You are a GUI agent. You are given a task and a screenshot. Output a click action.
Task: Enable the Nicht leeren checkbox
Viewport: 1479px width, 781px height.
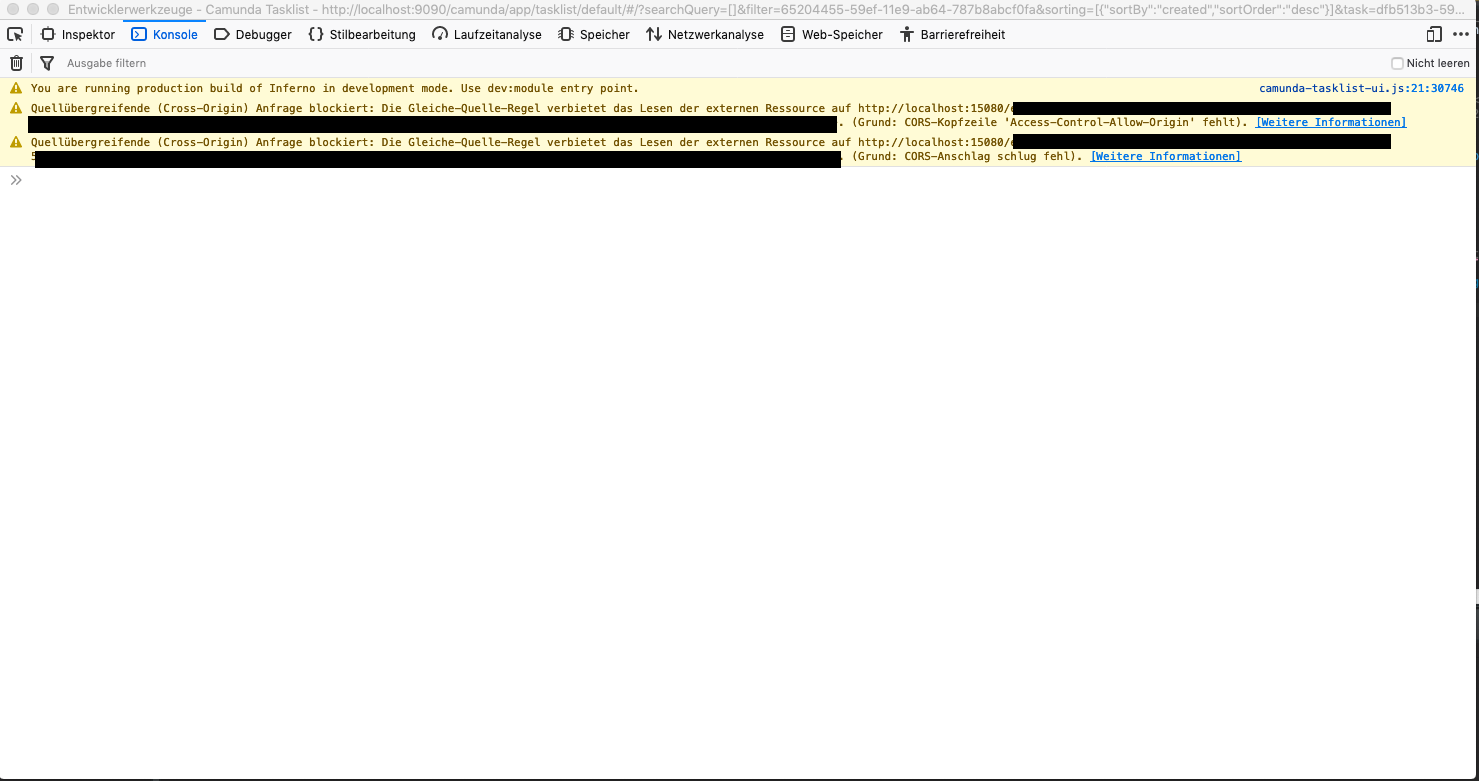tap(1398, 63)
